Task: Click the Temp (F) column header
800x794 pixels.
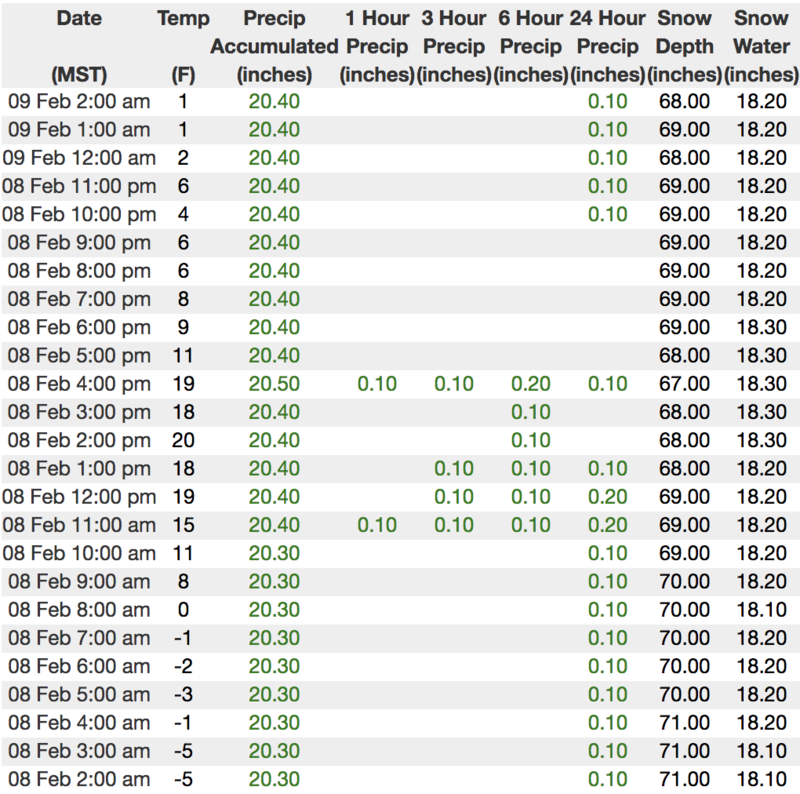Action: pyautogui.click(x=184, y=46)
